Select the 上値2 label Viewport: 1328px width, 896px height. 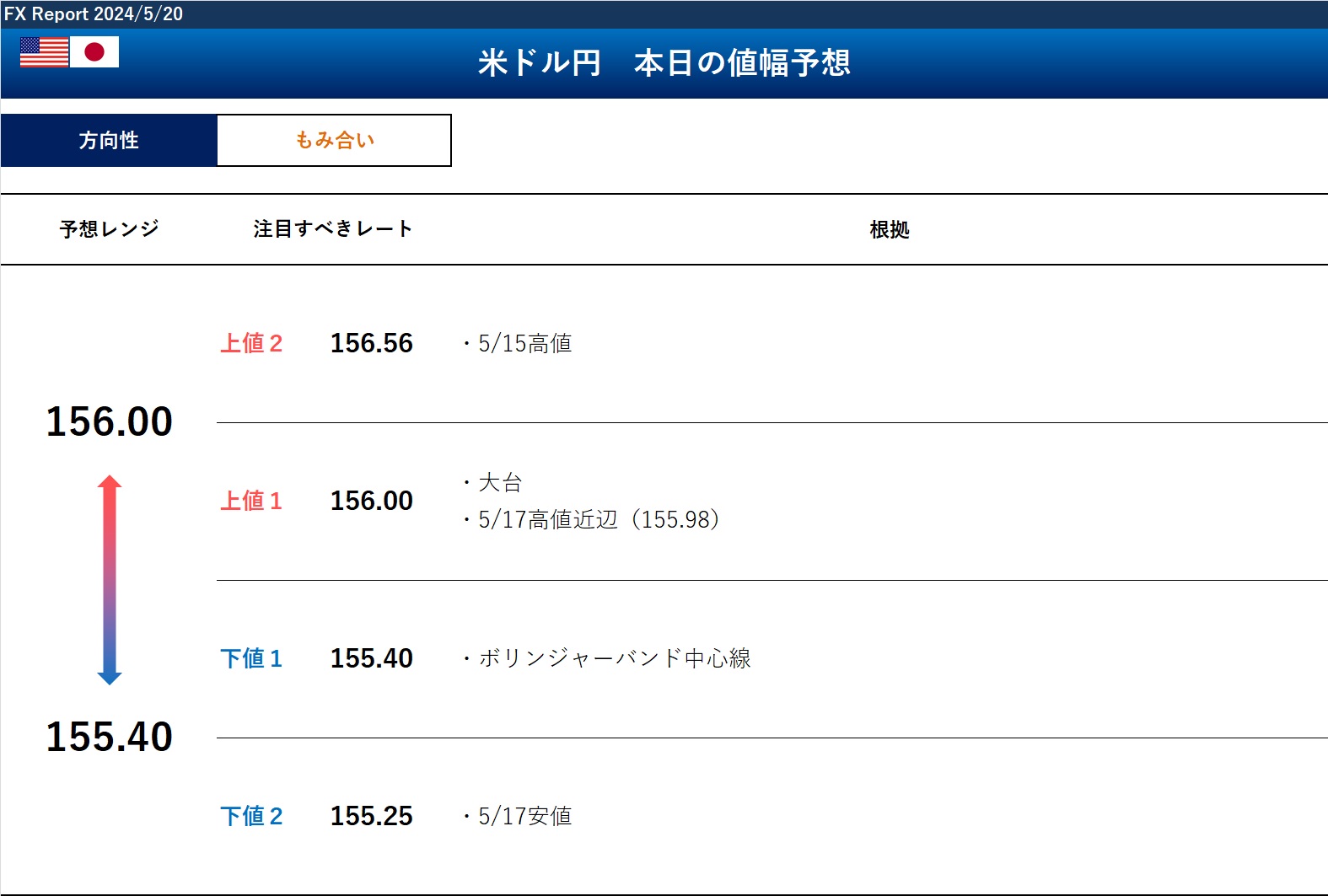[x=251, y=344]
